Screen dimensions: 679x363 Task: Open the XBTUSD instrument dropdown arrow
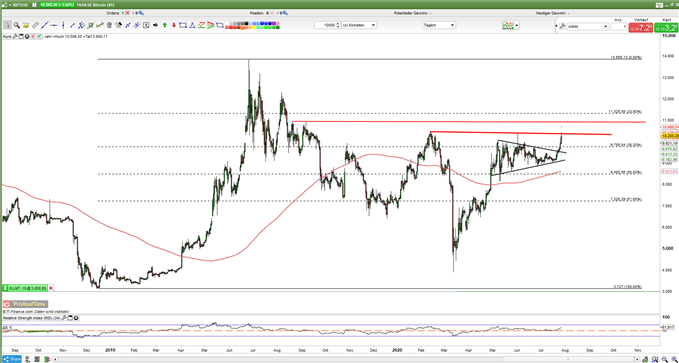(10, 5)
